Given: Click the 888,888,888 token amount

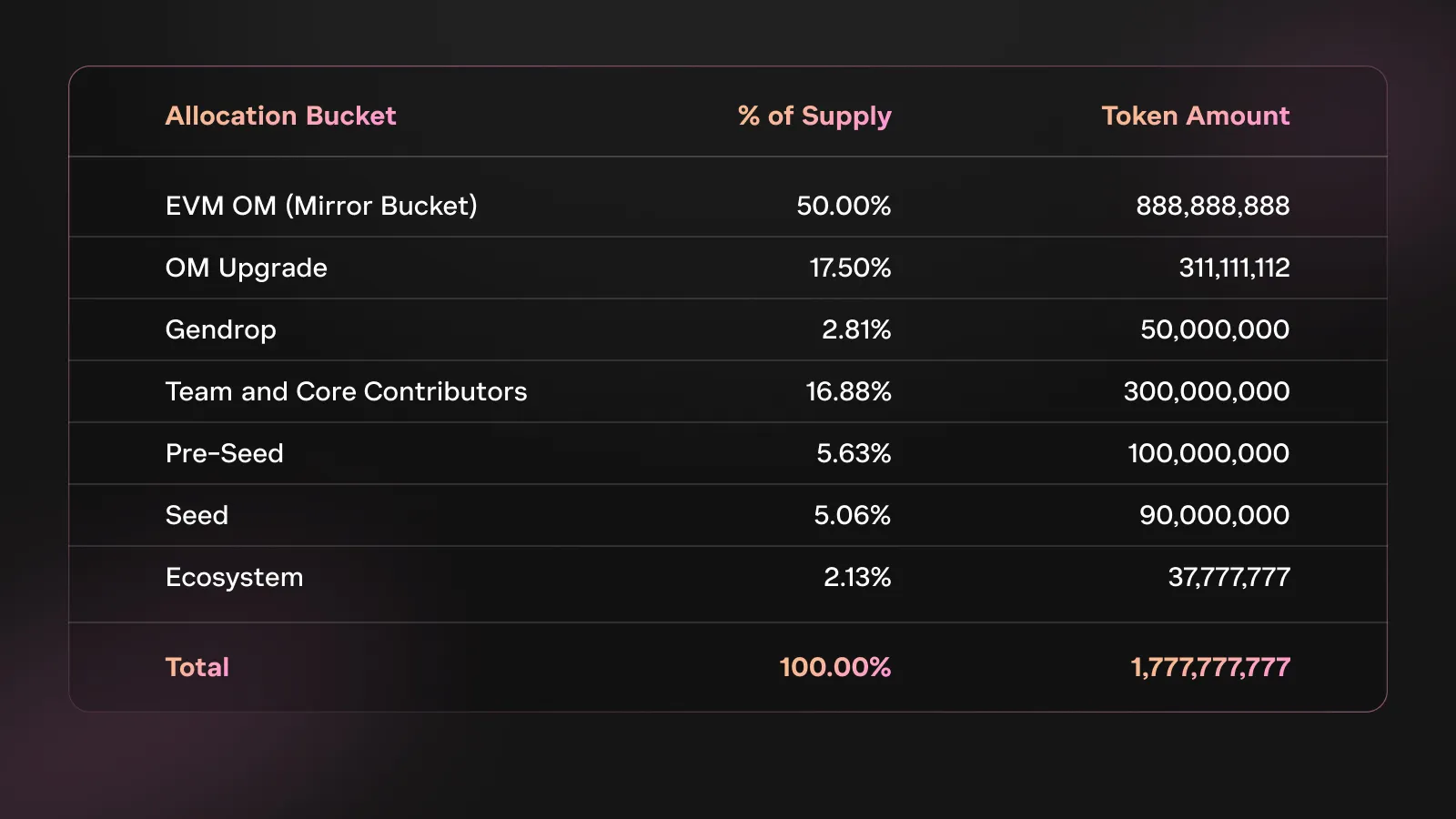Looking at the screenshot, I should [1212, 206].
